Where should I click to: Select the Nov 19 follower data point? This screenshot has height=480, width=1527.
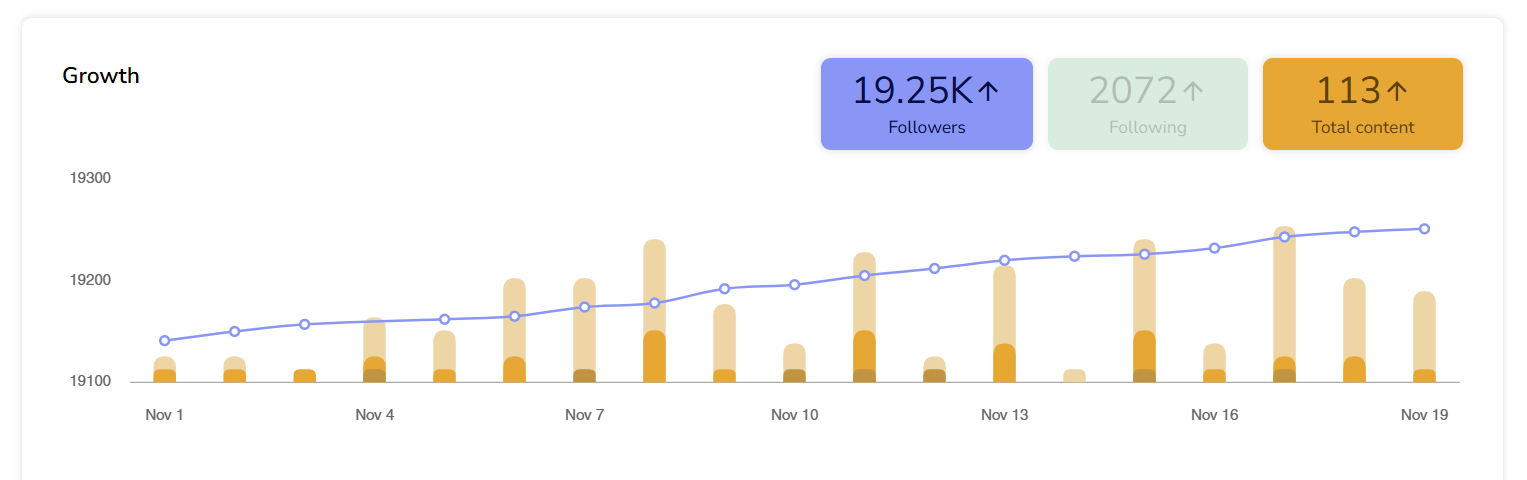[x=1424, y=229]
